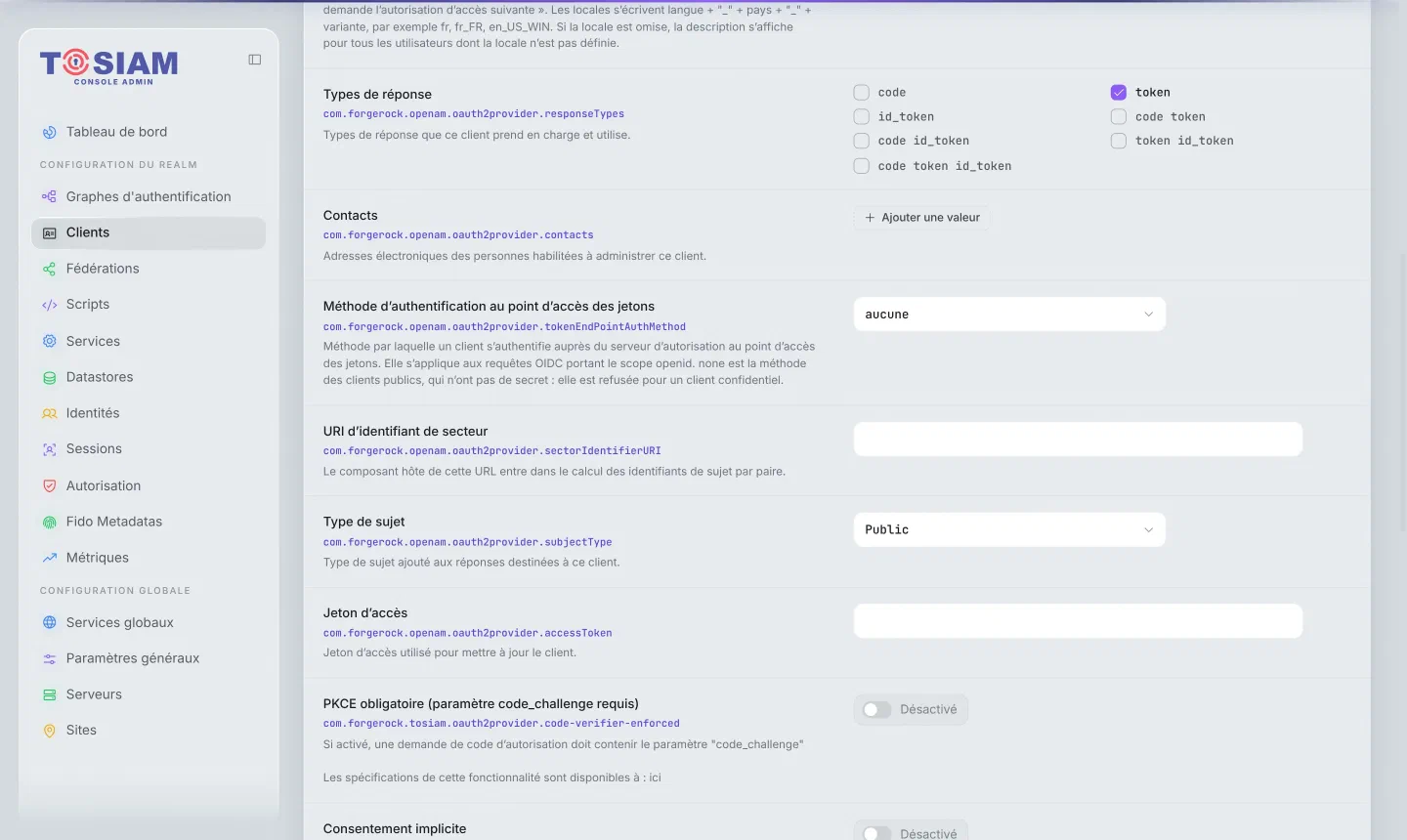Collapse the sidebar with the panel icon

(x=255, y=60)
